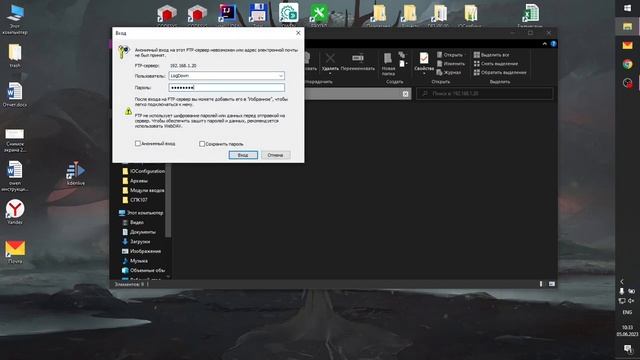Open Изображения in Explorer navigation pane
The width and height of the screenshot is (640, 360).
141,251
